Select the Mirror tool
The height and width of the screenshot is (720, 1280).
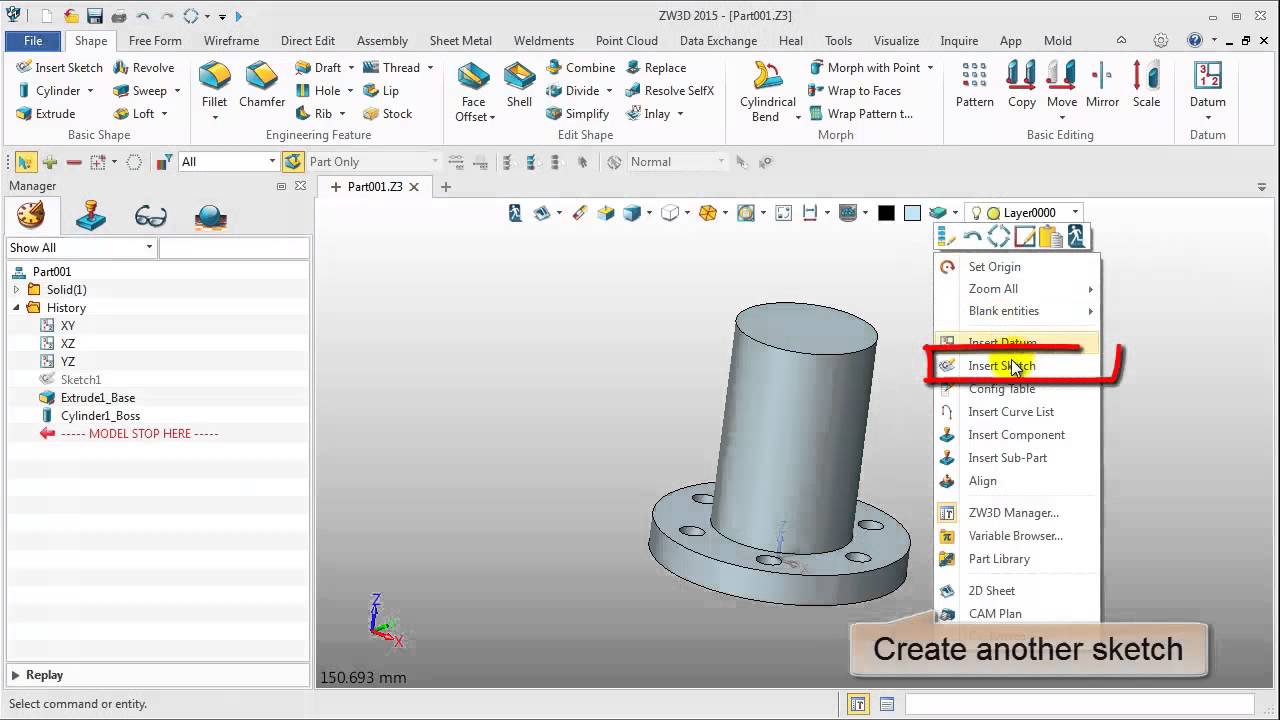[x=1102, y=86]
